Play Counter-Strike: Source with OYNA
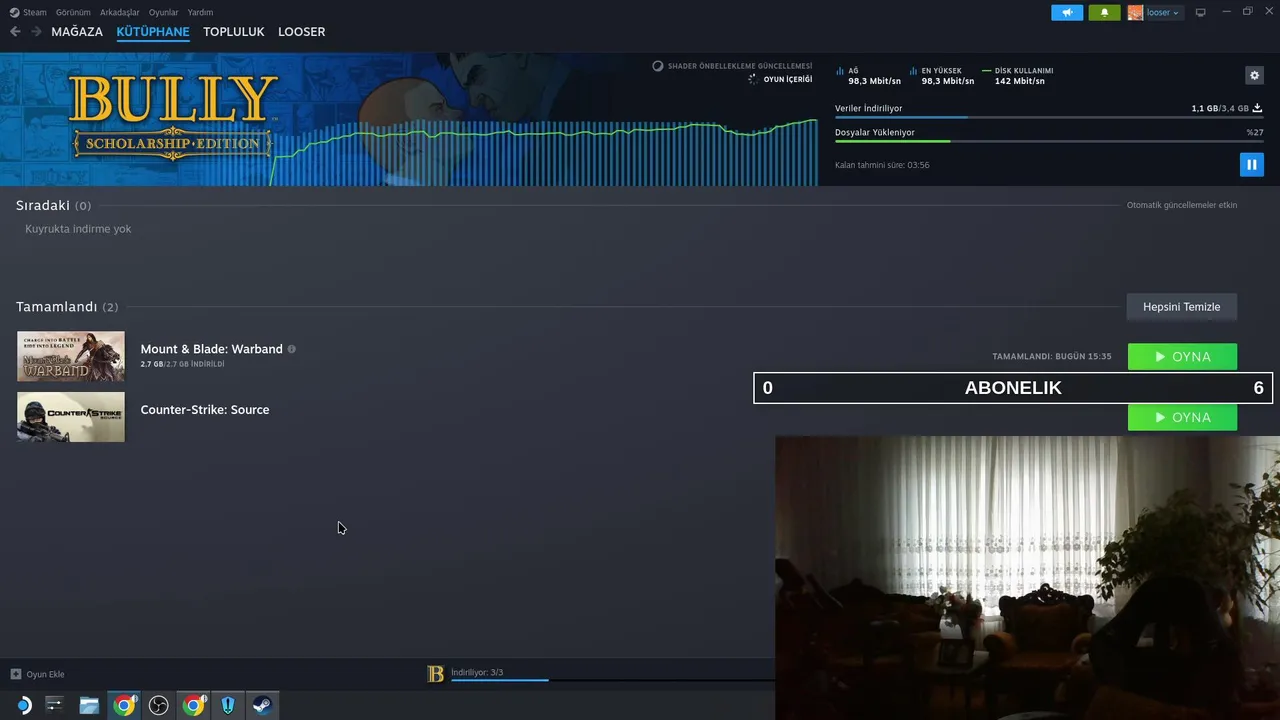 tap(1182, 417)
